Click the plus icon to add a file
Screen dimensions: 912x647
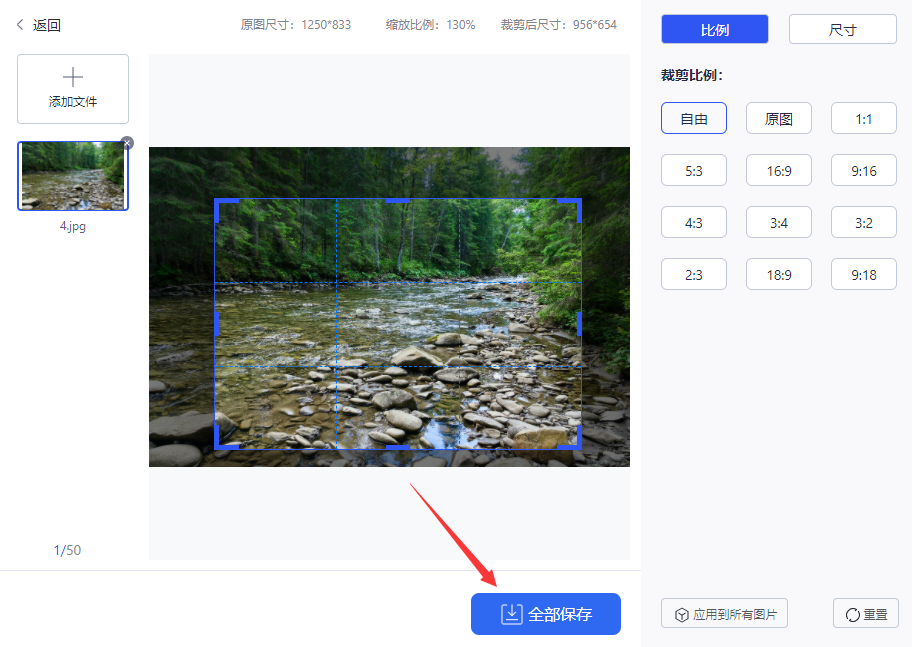(x=73, y=77)
